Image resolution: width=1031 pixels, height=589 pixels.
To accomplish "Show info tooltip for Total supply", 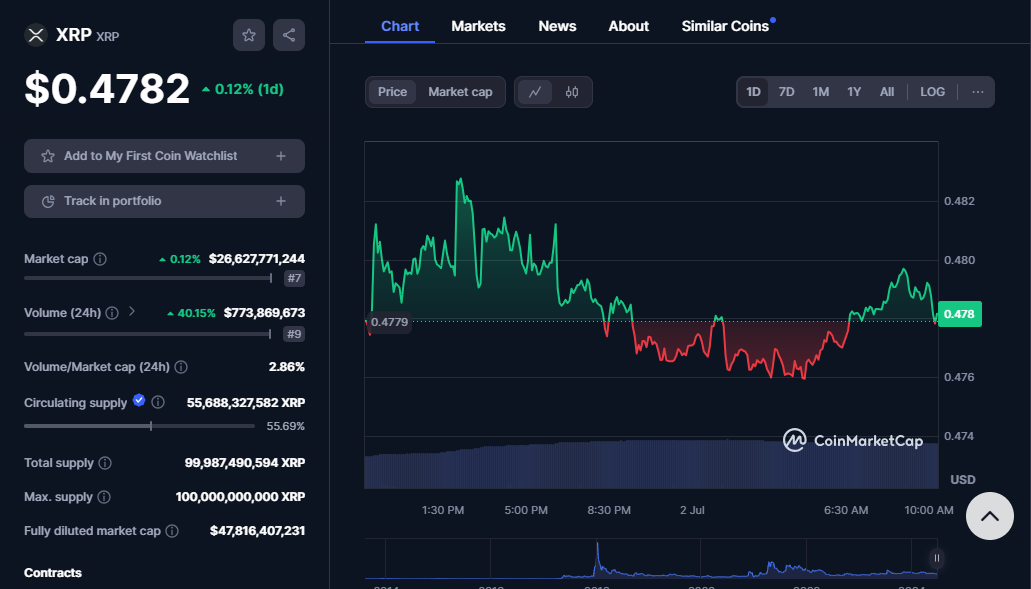I will (105, 463).
